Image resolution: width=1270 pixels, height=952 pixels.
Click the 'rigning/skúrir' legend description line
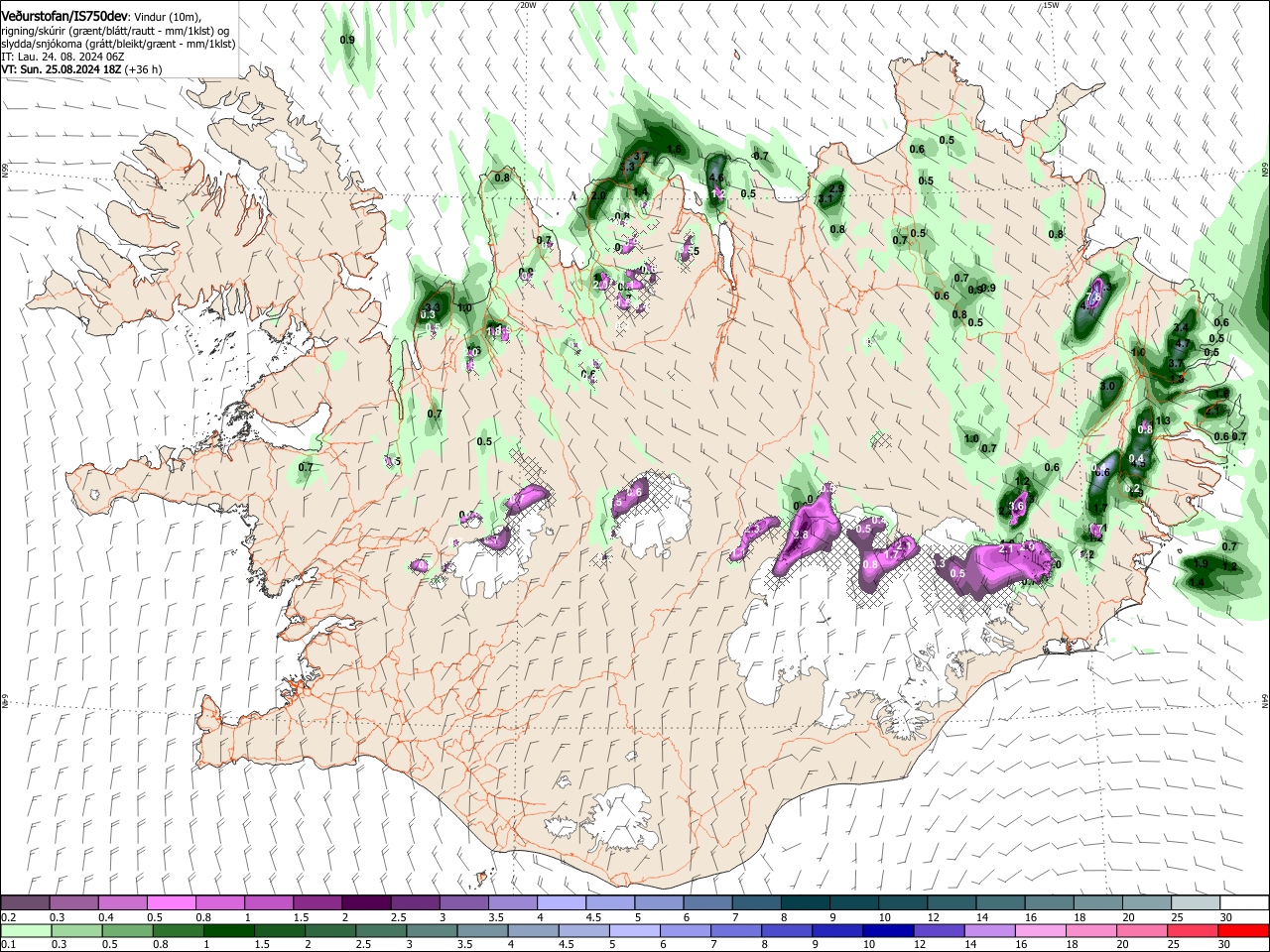click(x=115, y=32)
